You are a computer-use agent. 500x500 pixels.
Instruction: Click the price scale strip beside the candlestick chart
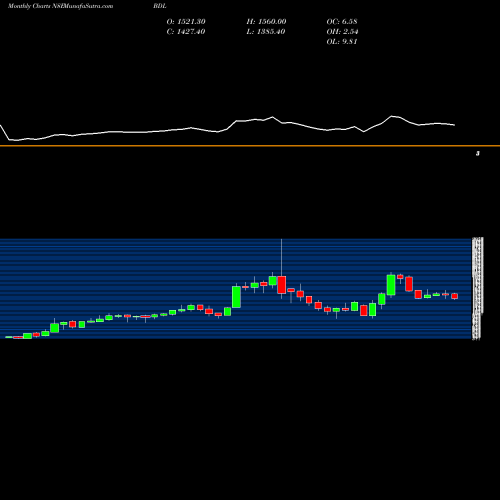click(x=478, y=289)
